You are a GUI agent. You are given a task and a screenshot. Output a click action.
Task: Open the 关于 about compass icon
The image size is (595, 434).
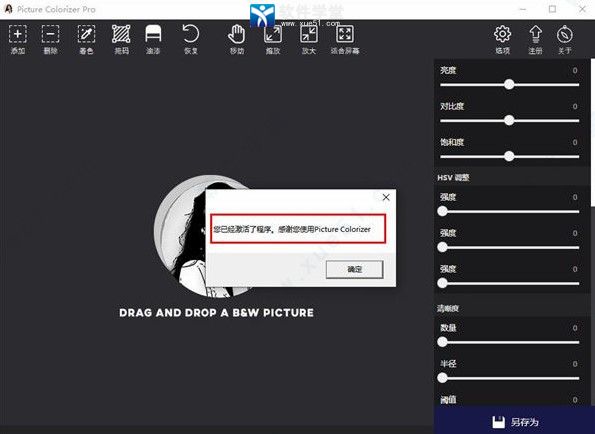(565, 34)
